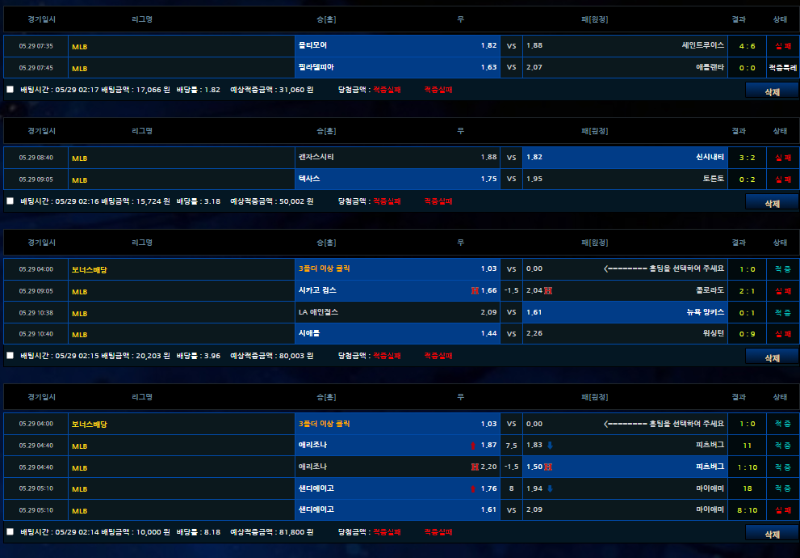This screenshot has height=558, width=800.
Task: Select the LA 에인절스 home cell at 2.09
Action: click(x=397, y=312)
